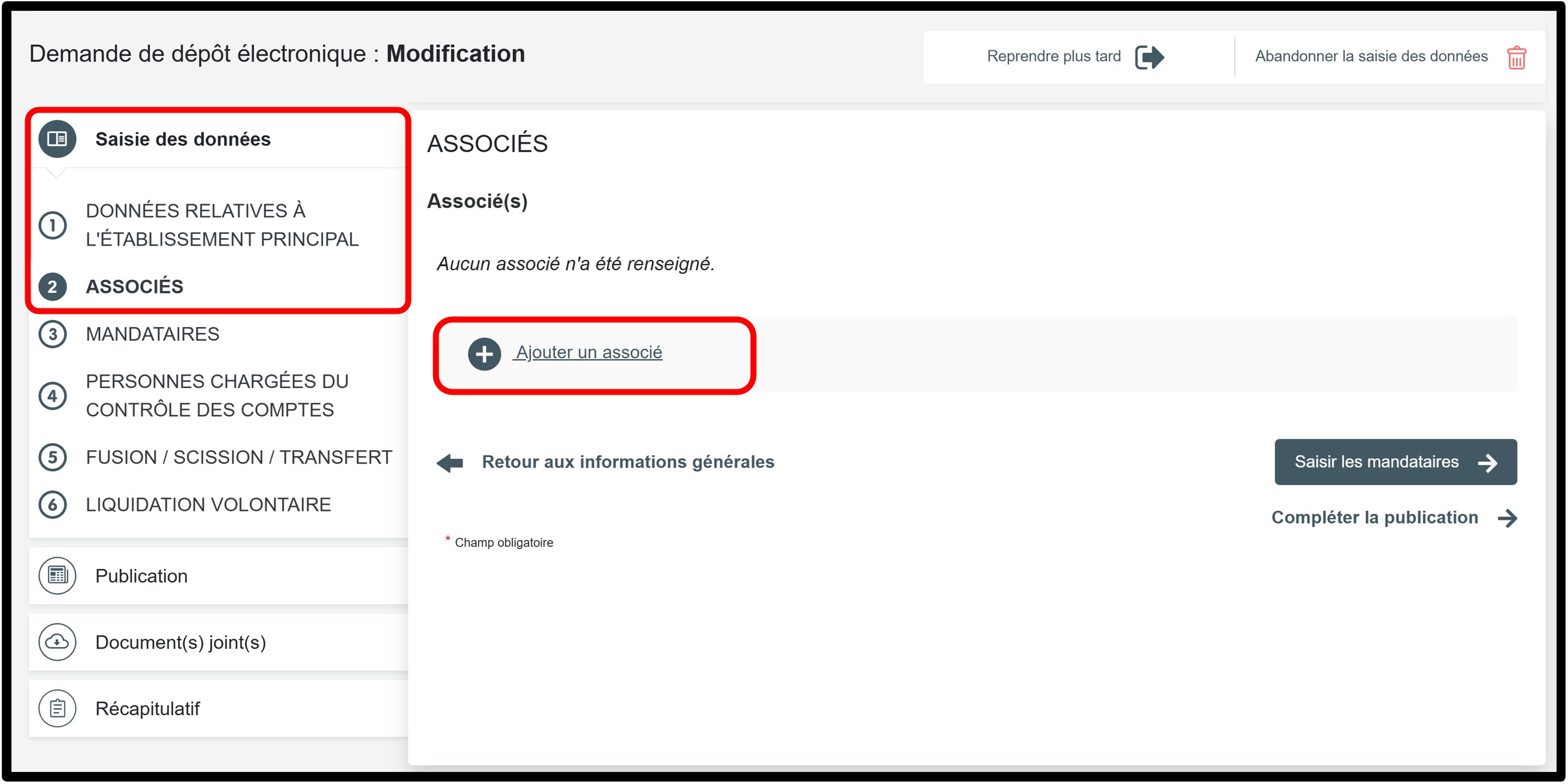Click Abandonner la saisie des données
This screenshot has height=784, width=1568.
[x=1371, y=57]
